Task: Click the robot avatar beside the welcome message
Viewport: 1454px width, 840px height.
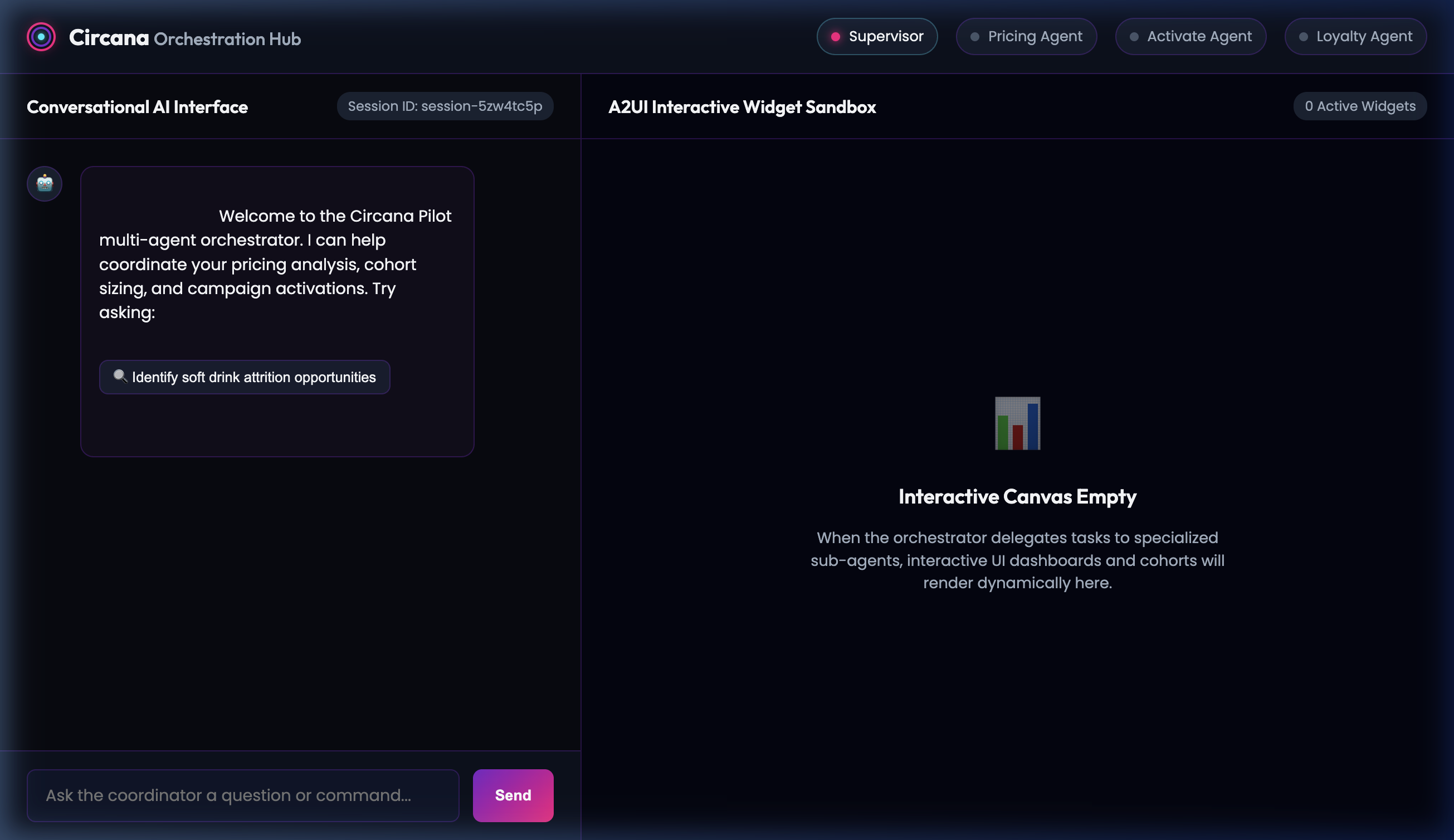Action: click(45, 184)
